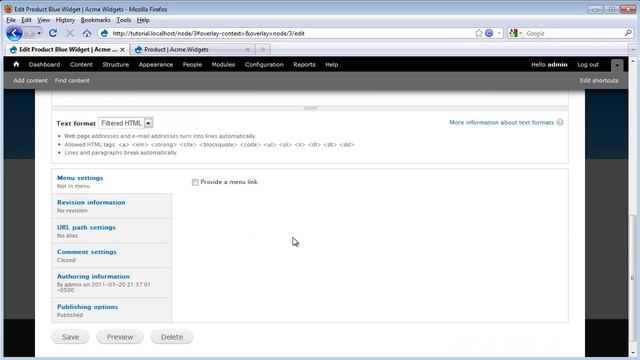The height and width of the screenshot is (360, 640).
Task: Open a new browser tab
Action: pyautogui.click(x=263, y=49)
